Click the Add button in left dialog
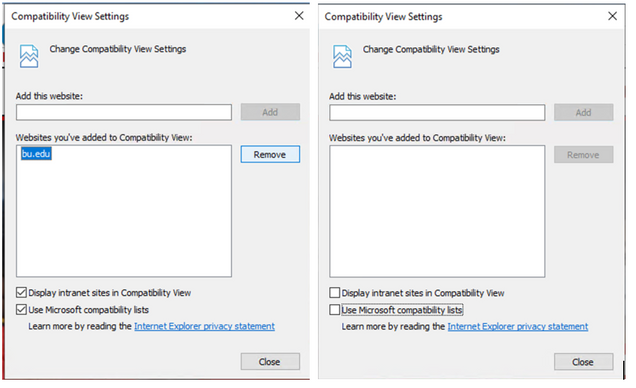The height and width of the screenshot is (388, 636). pyautogui.click(x=270, y=112)
